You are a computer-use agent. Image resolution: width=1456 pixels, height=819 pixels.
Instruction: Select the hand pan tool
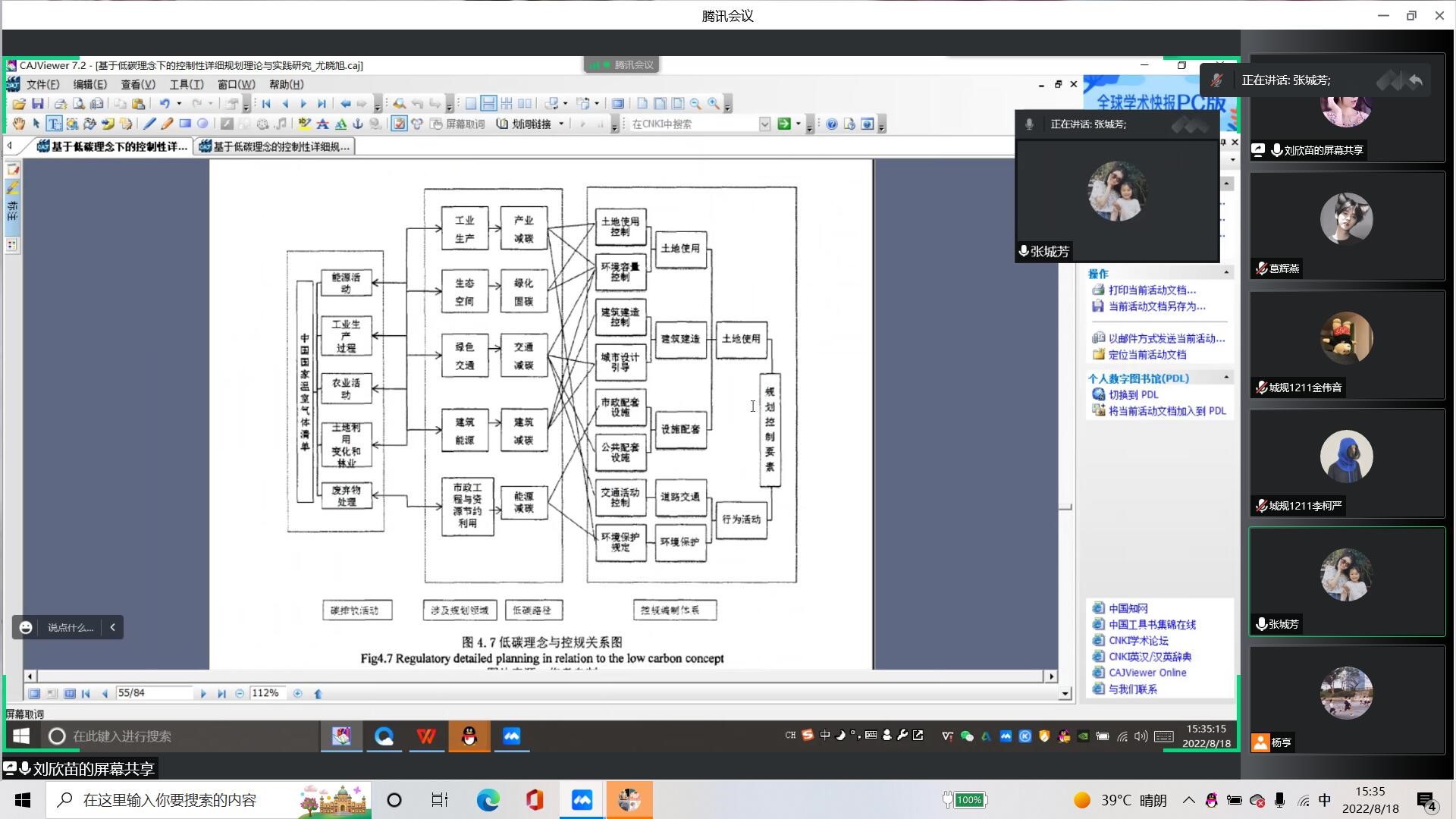18,124
